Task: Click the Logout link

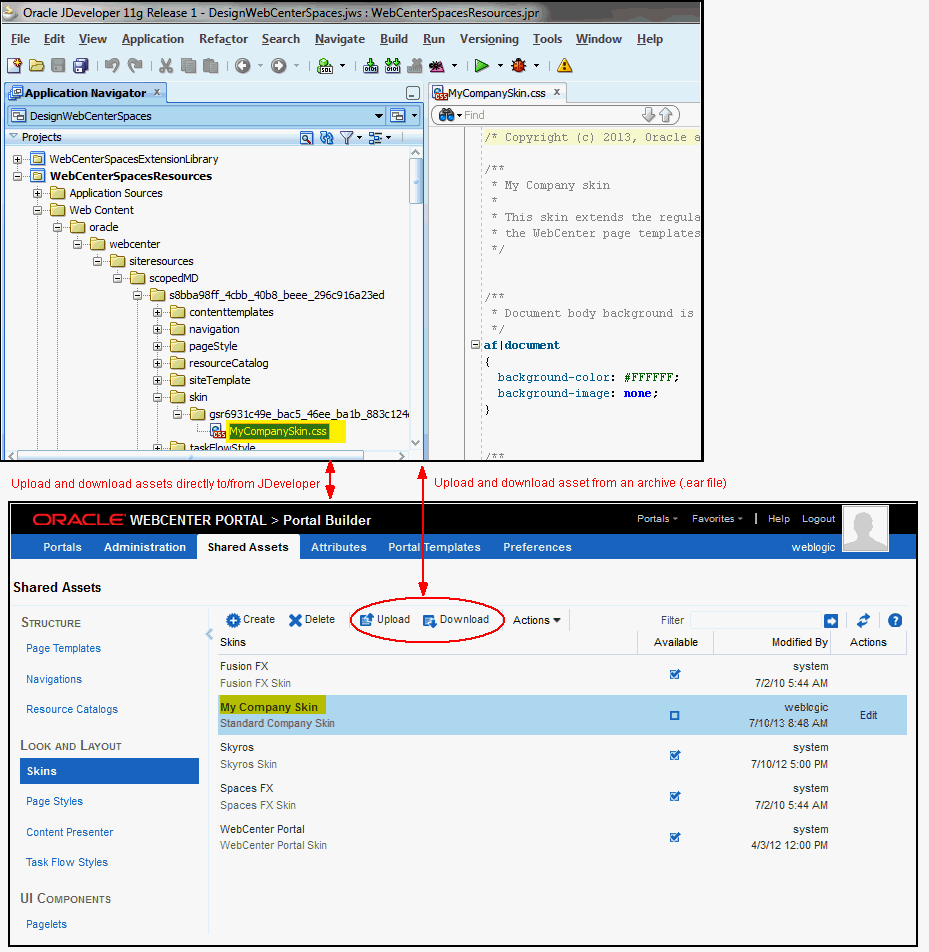Action: (818, 518)
